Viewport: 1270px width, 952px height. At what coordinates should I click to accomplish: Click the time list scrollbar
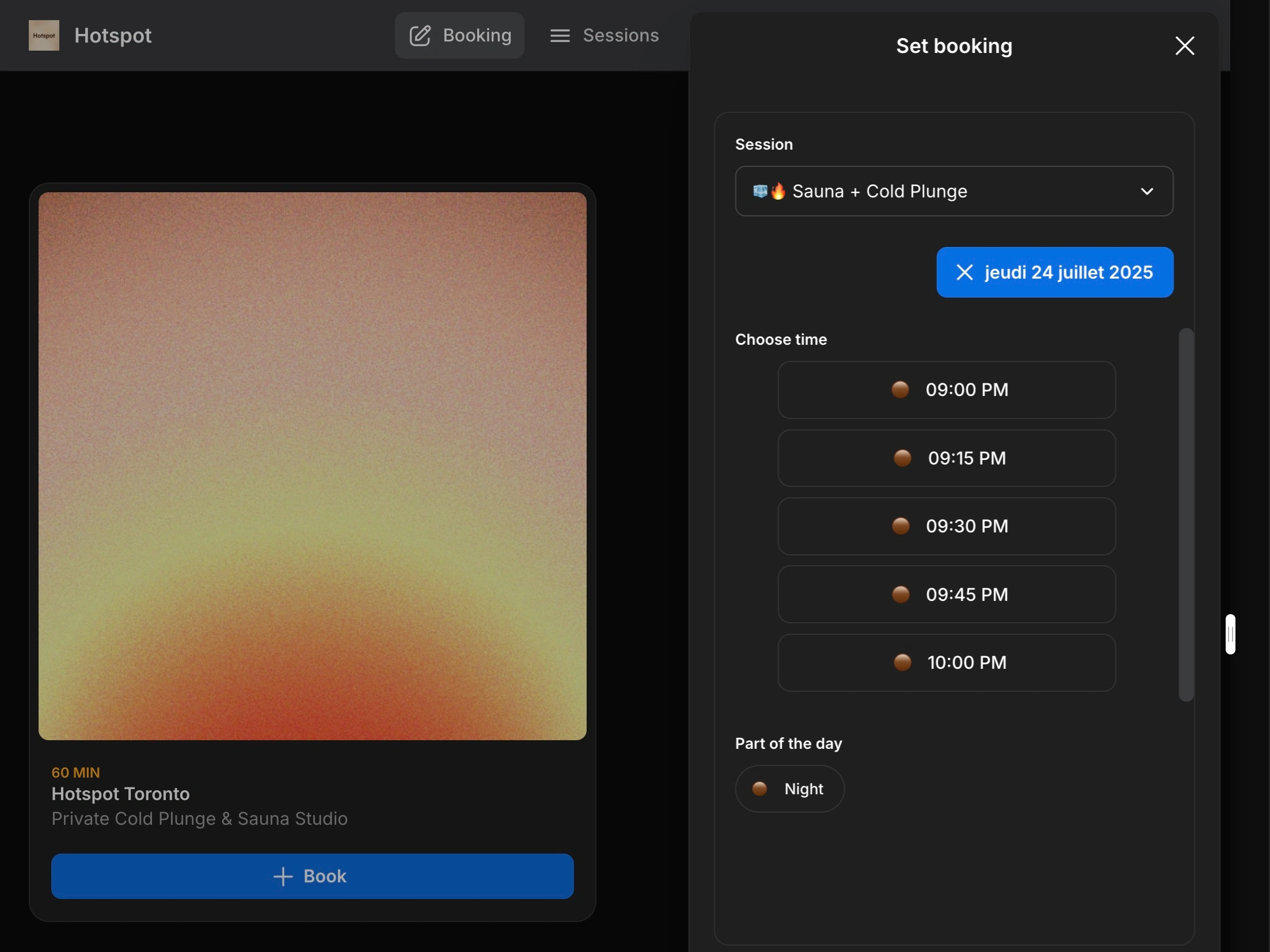1186,514
